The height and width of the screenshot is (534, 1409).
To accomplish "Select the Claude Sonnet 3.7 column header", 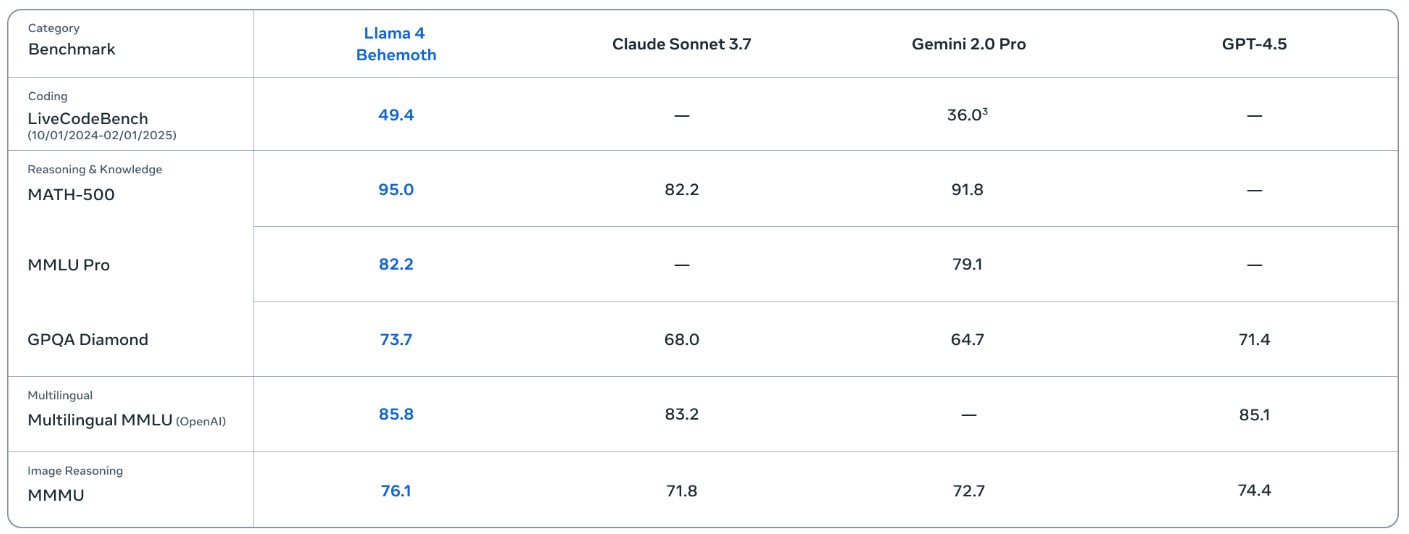I will [681, 44].
